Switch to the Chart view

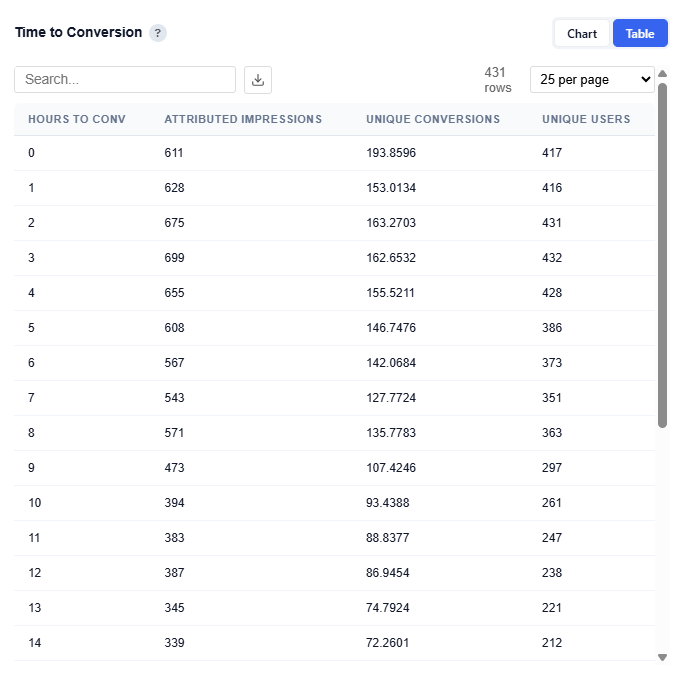click(x=582, y=34)
